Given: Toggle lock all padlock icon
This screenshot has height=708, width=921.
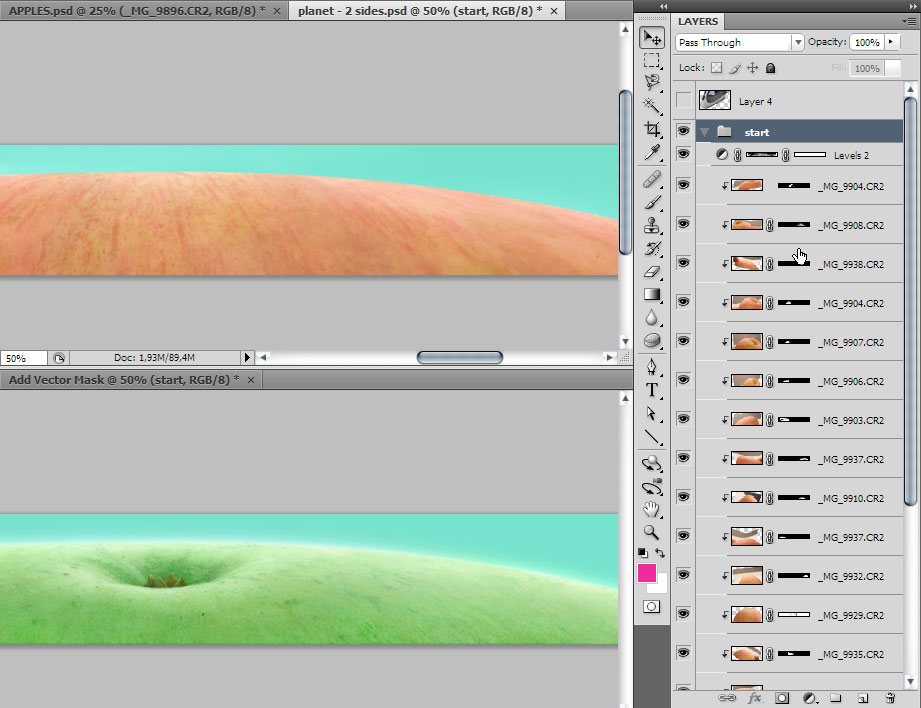Looking at the screenshot, I should [770, 68].
